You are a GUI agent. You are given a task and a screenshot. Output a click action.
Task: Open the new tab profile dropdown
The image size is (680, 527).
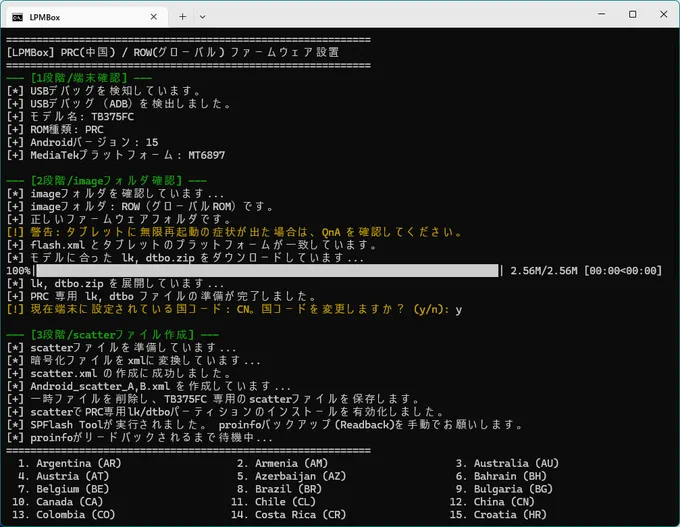pos(202,17)
